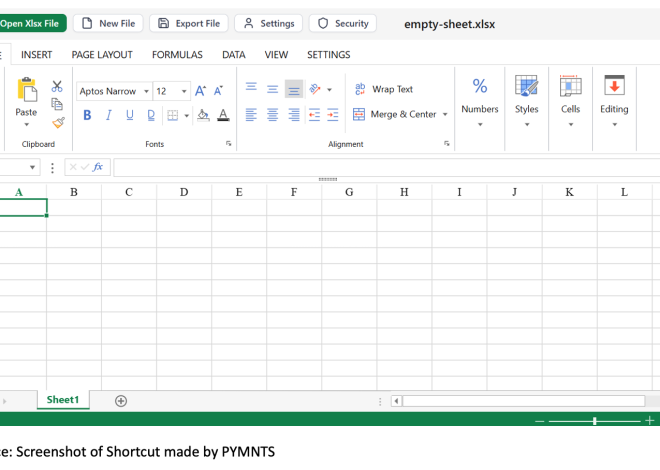Increase font size with the large A icon
The height and width of the screenshot is (470, 660).
point(200,91)
